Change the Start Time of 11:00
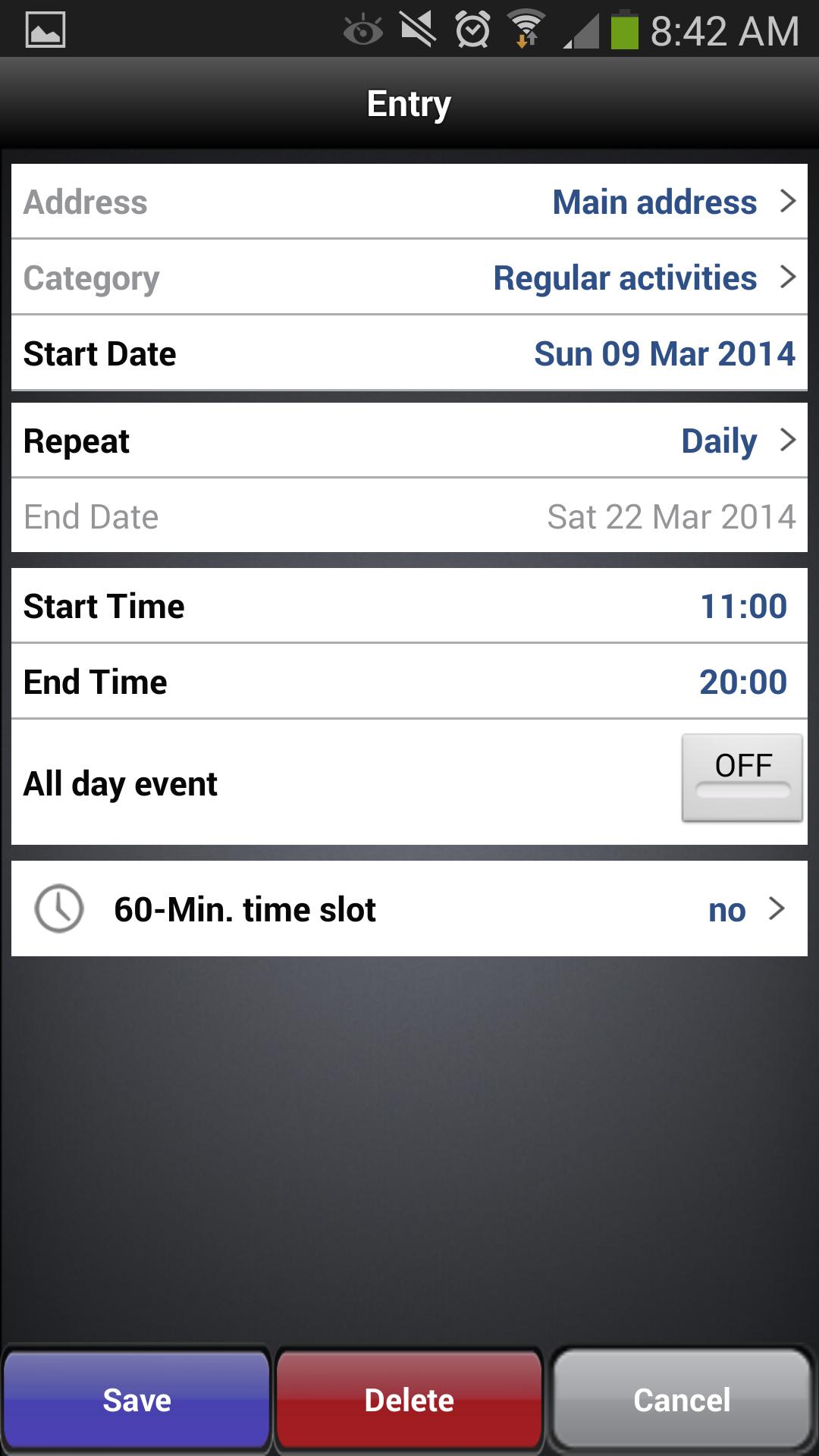Screen dimensions: 819x1456 pos(409,605)
